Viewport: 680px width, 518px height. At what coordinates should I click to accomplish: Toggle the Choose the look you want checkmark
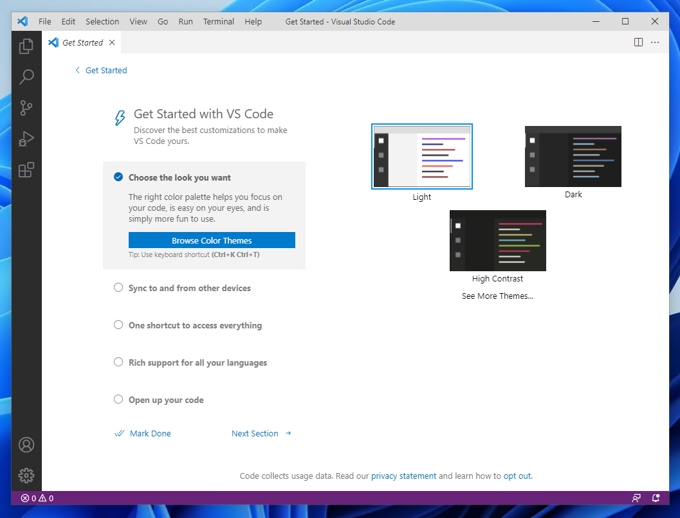(x=118, y=177)
